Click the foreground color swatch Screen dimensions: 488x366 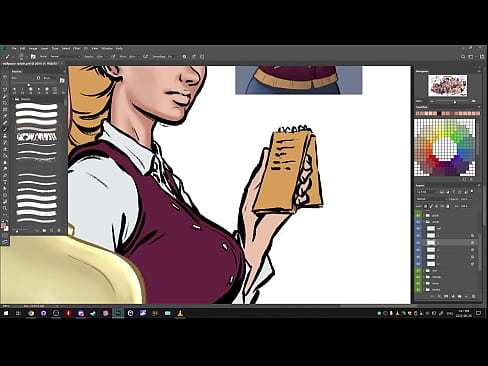coord(3,226)
